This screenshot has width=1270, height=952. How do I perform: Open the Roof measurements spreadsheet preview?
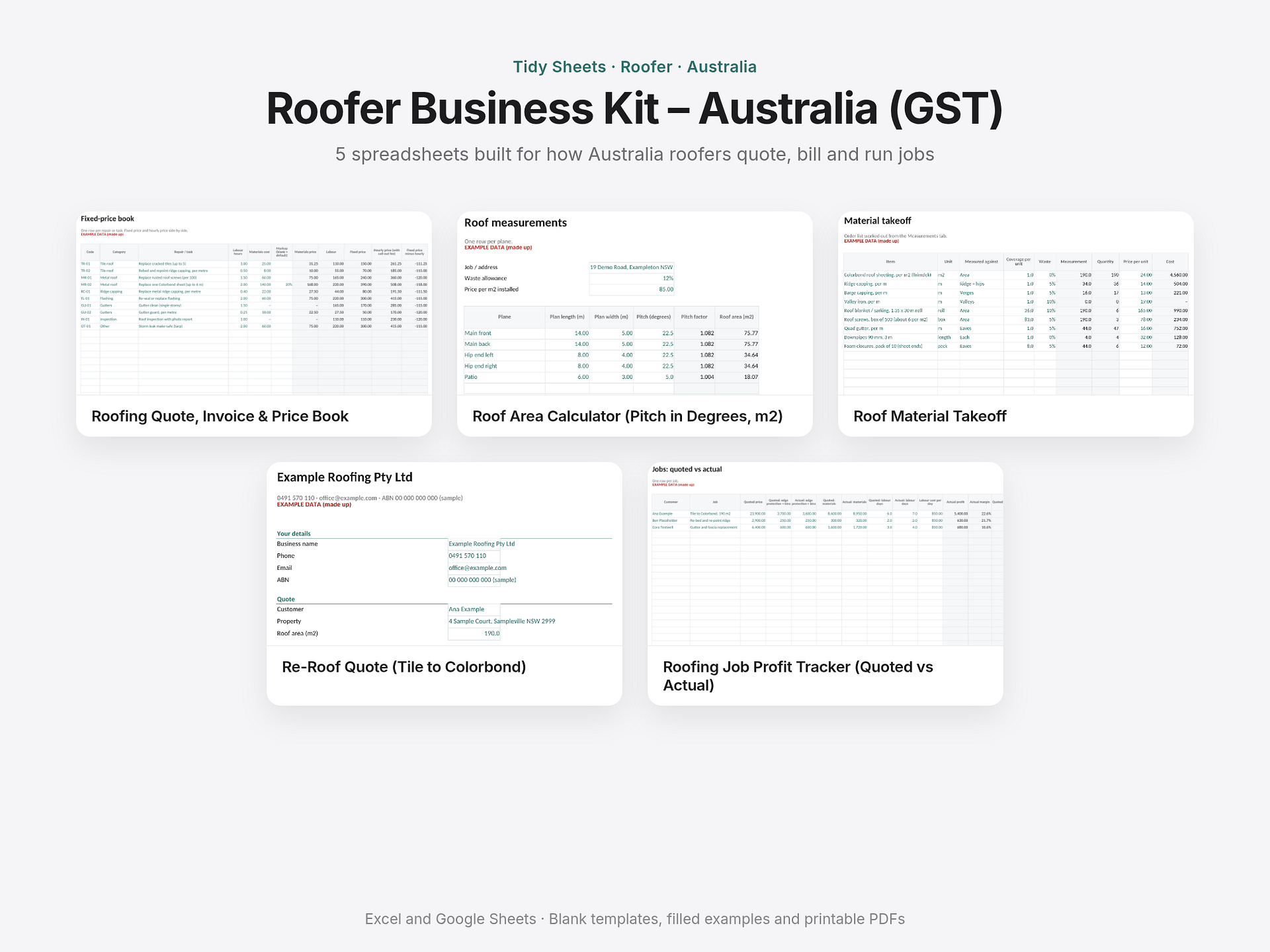point(635,303)
